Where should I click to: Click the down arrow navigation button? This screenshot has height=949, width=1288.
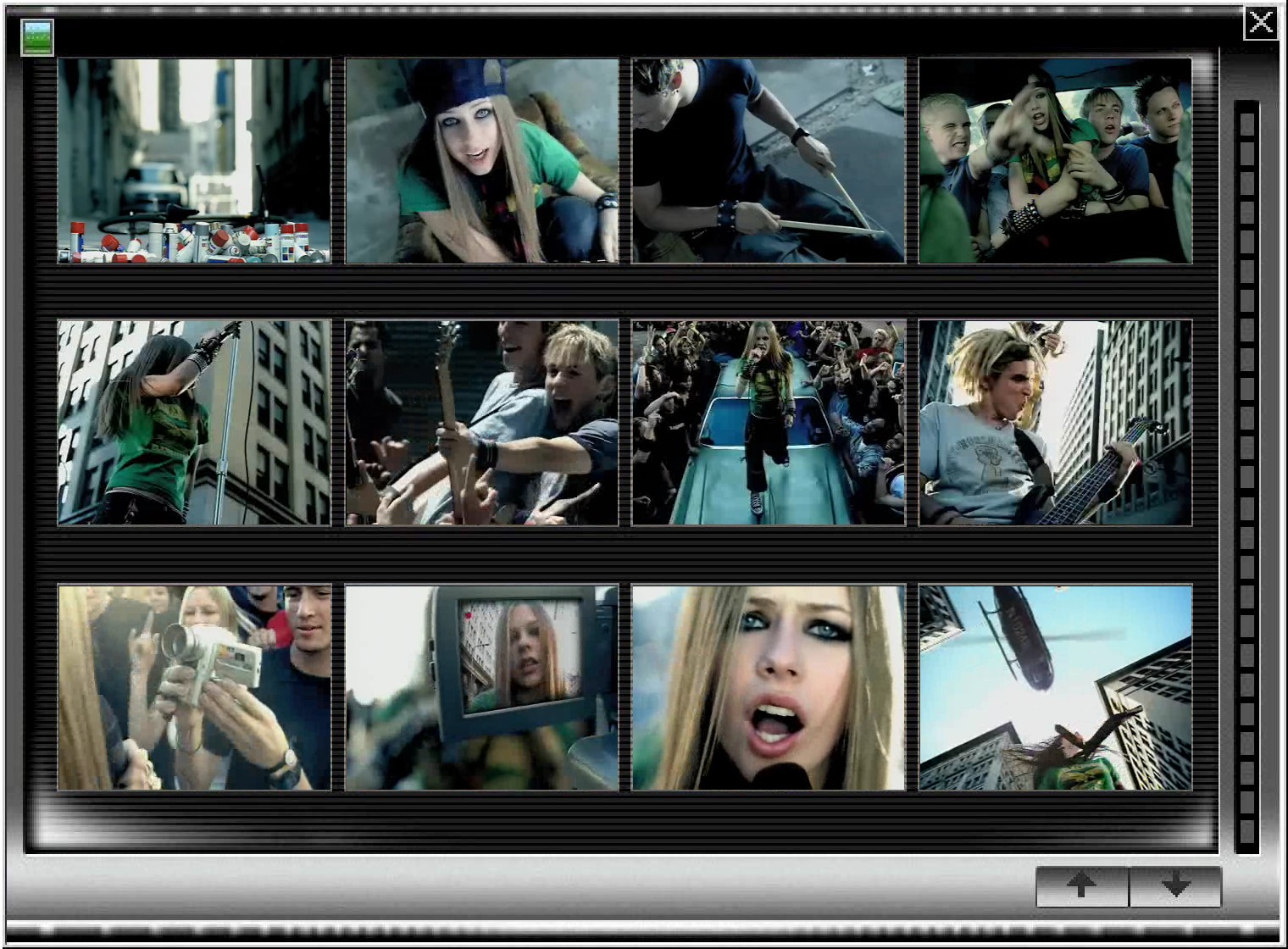(x=1176, y=886)
